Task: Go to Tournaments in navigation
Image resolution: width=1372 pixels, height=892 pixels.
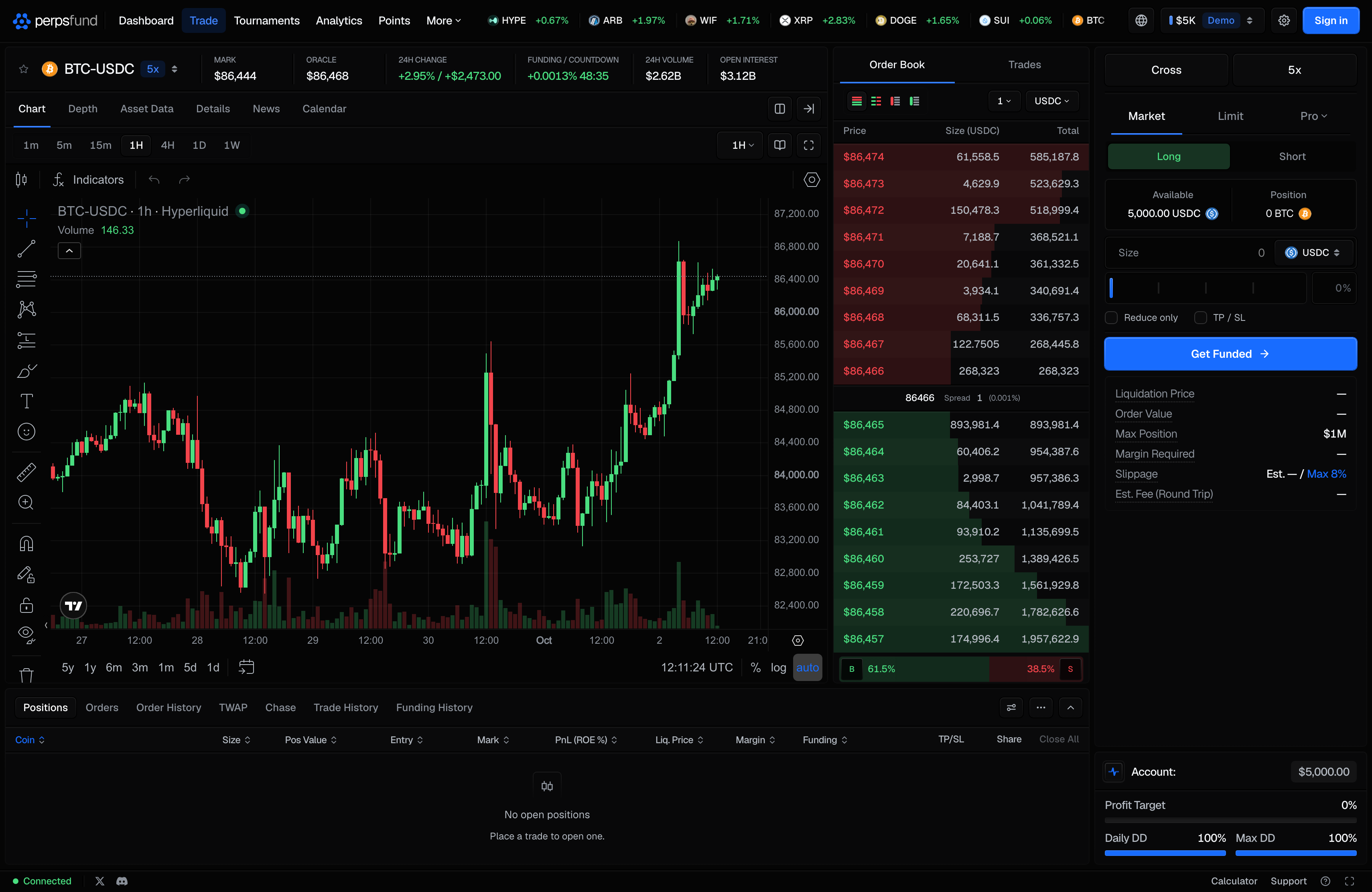Action: pyautogui.click(x=267, y=21)
